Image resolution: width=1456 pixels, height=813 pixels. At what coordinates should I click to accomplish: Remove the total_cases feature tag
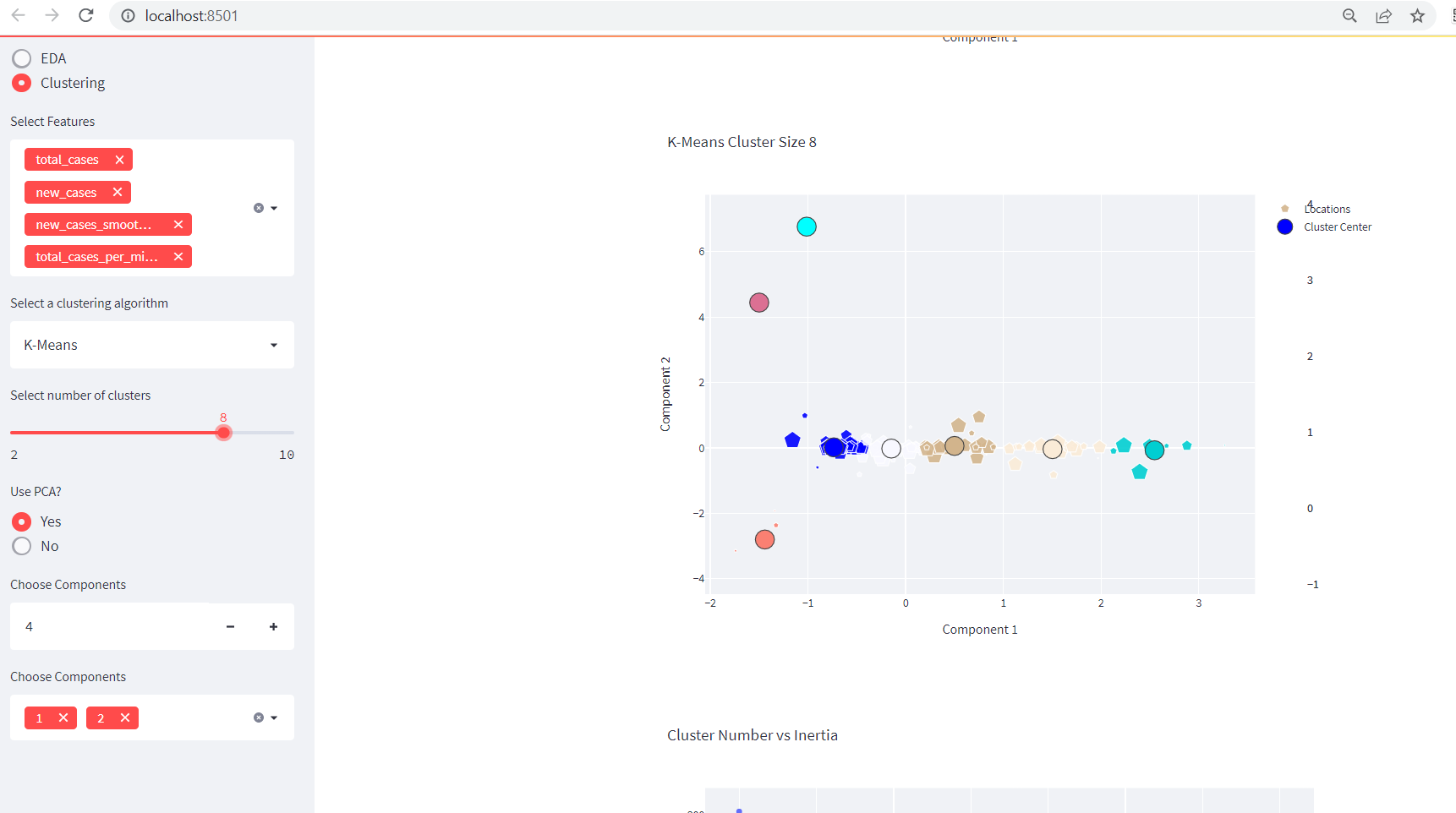click(x=119, y=160)
